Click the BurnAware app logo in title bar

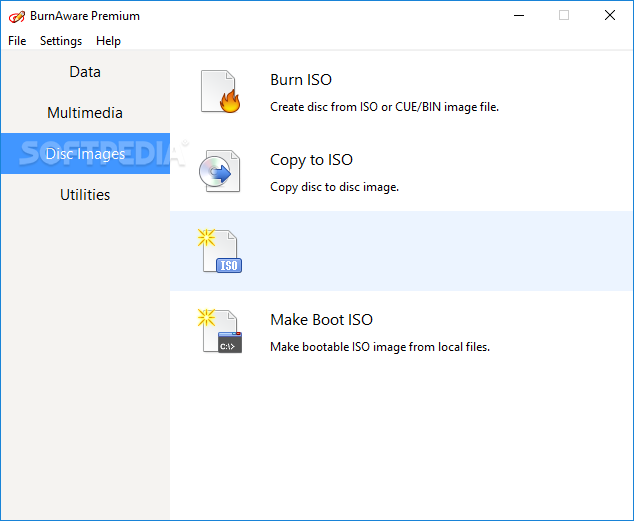17,16
